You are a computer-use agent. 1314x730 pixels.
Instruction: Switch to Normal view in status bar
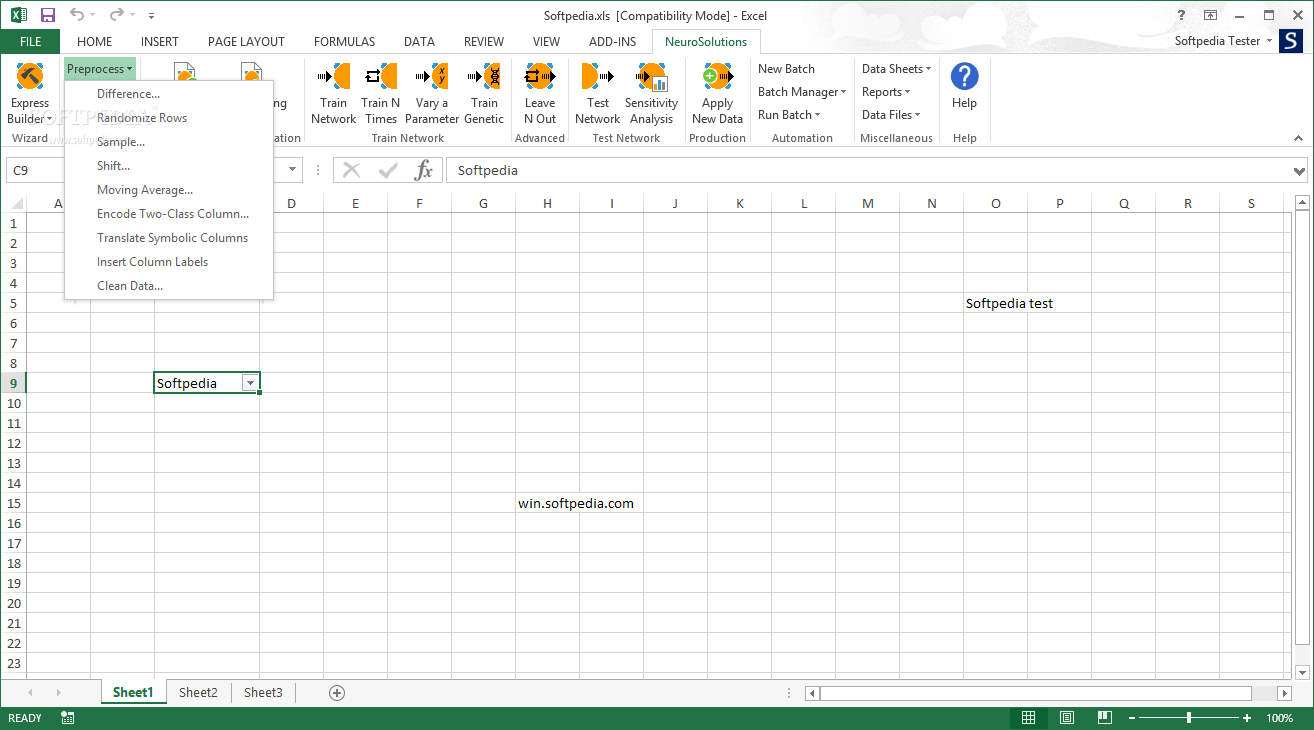(1028, 718)
